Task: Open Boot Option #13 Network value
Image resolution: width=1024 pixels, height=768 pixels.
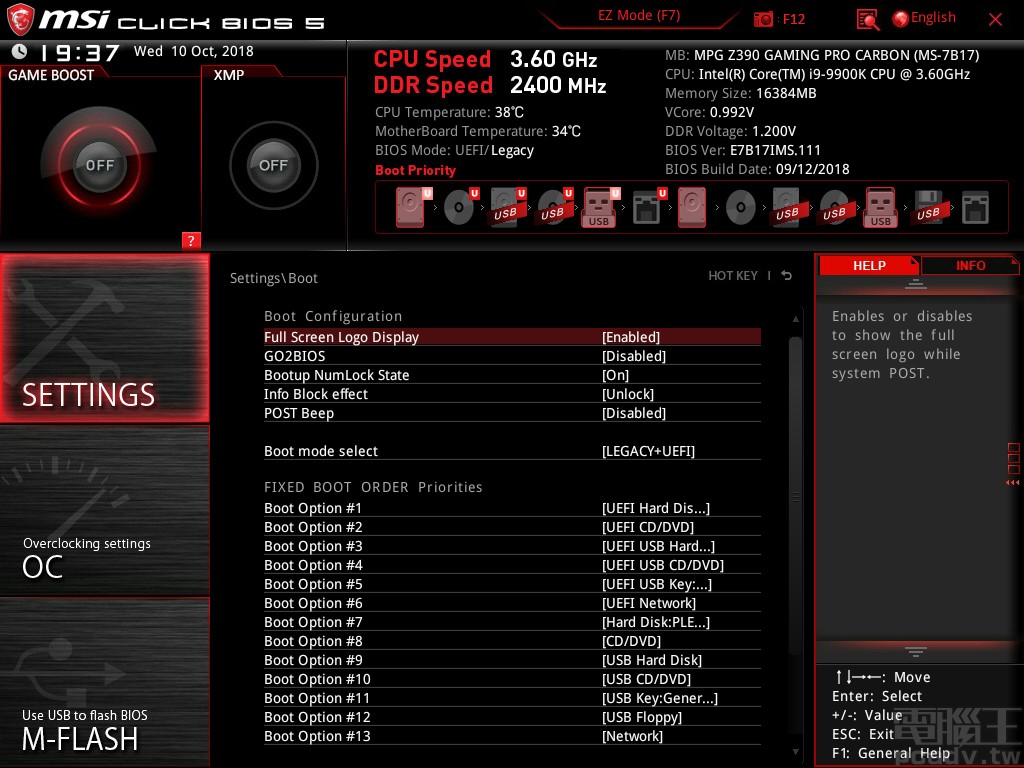Action: 632,736
